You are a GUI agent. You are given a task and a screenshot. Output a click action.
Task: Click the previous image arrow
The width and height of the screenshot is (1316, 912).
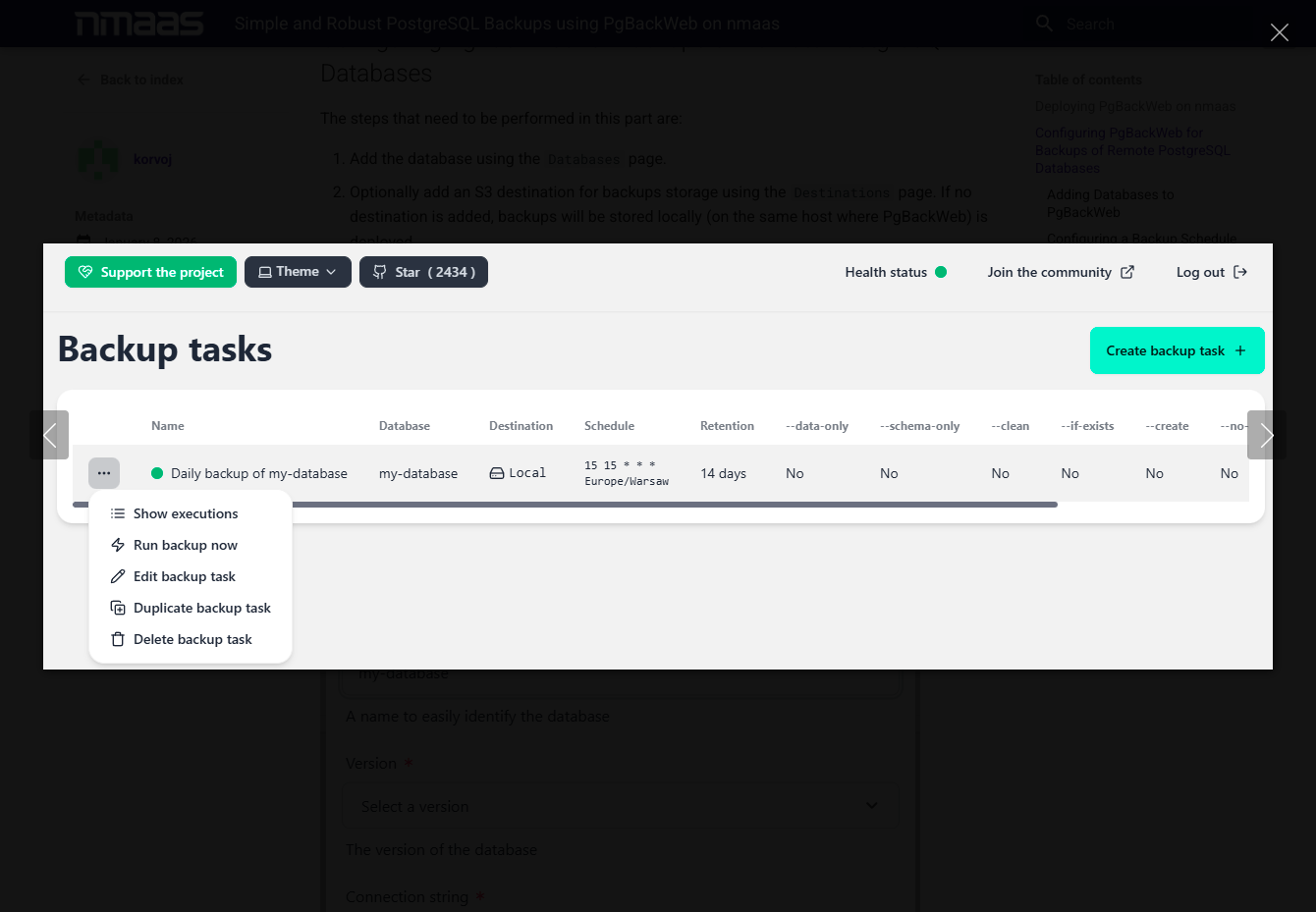coord(49,435)
